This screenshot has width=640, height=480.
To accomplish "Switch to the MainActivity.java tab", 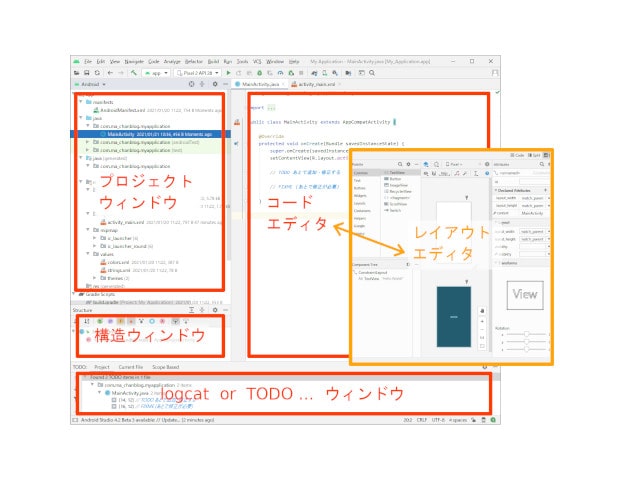I will 260,84.
